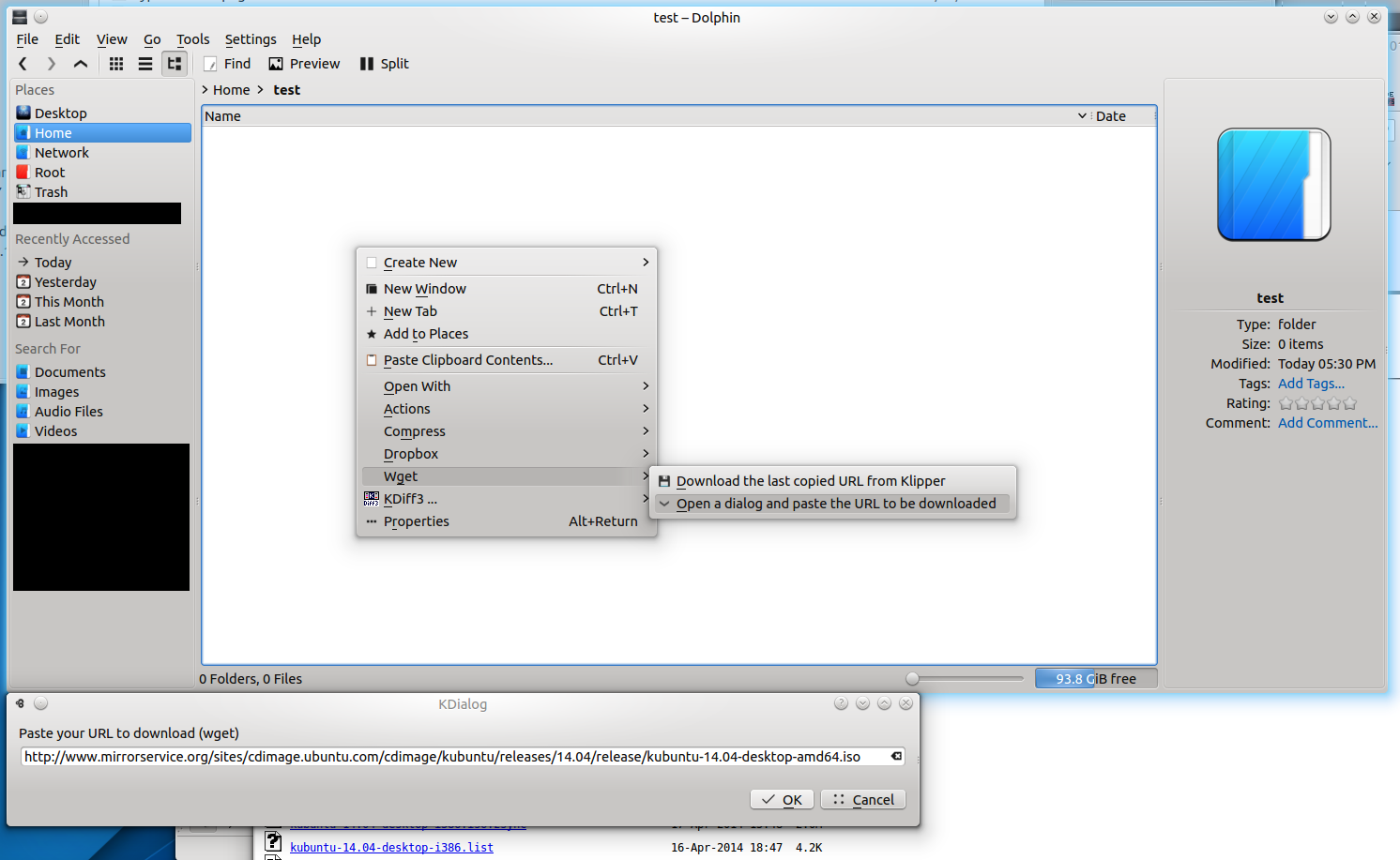Expand KDiff3 submenu entry

[507, 499]
